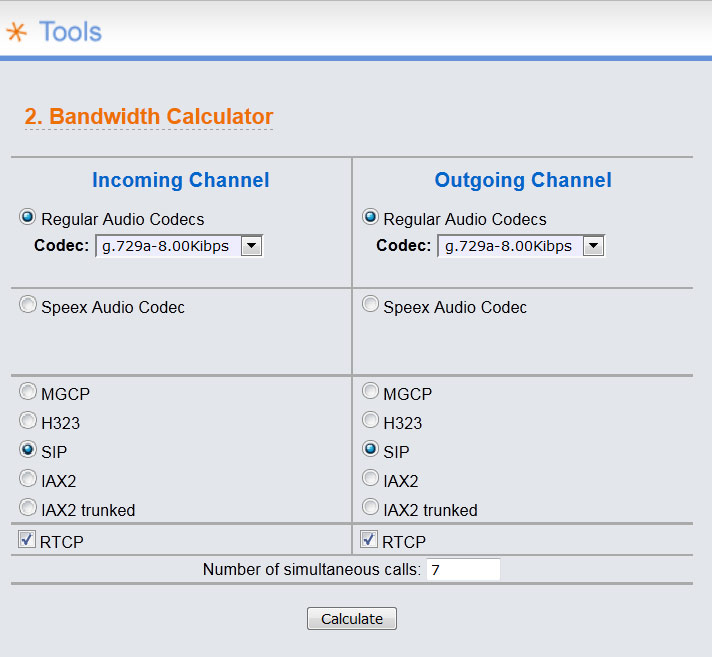Choose IAX2 trunked for Outgoing Channel
This screenshot has height=657, width=712.
(371, 508)
